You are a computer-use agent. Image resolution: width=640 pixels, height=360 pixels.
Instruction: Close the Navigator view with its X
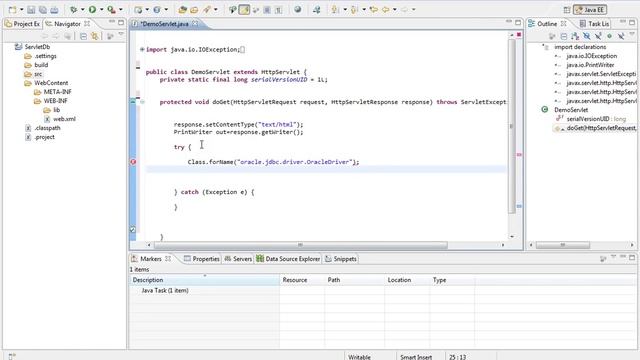(x=87, y=24)
